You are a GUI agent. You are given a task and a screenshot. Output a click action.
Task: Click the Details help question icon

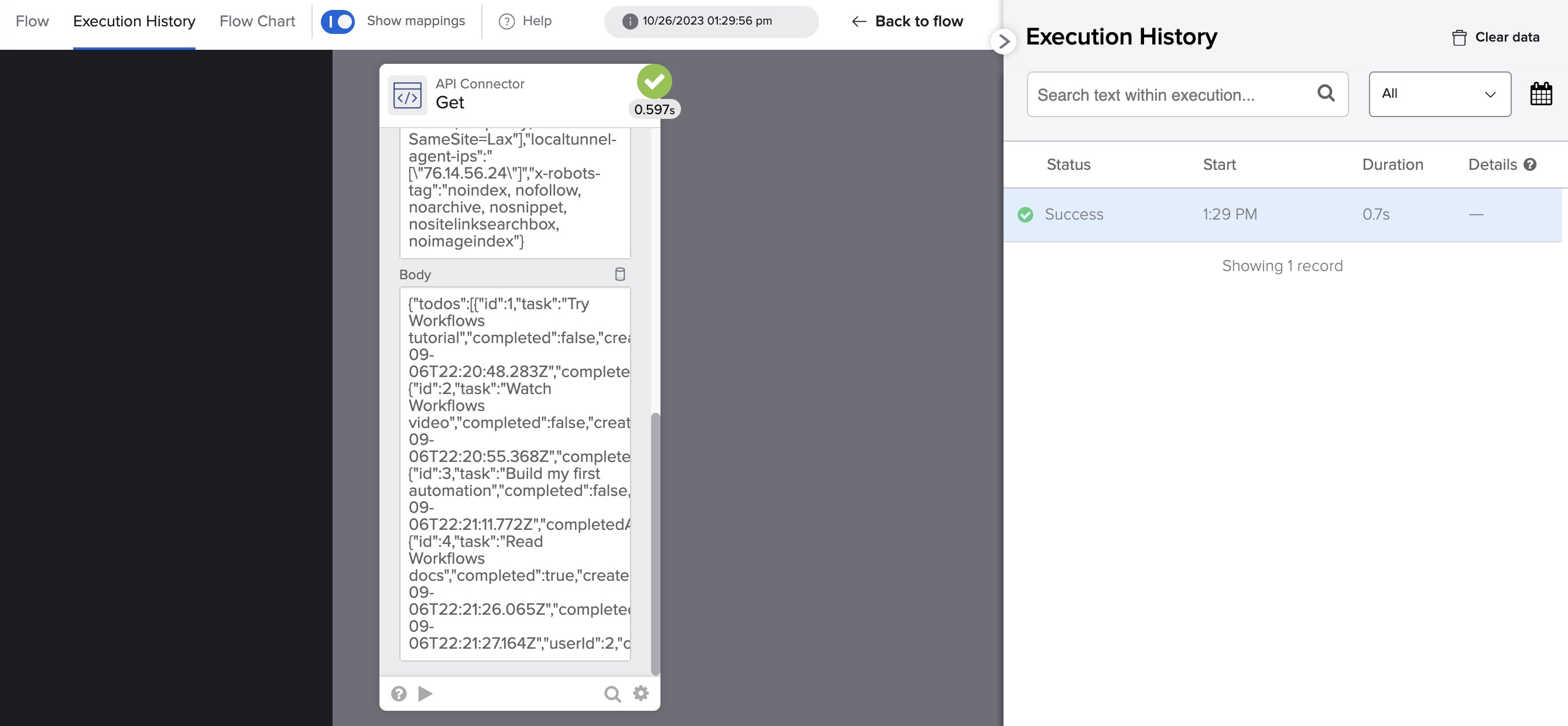tap(1531, 165)
